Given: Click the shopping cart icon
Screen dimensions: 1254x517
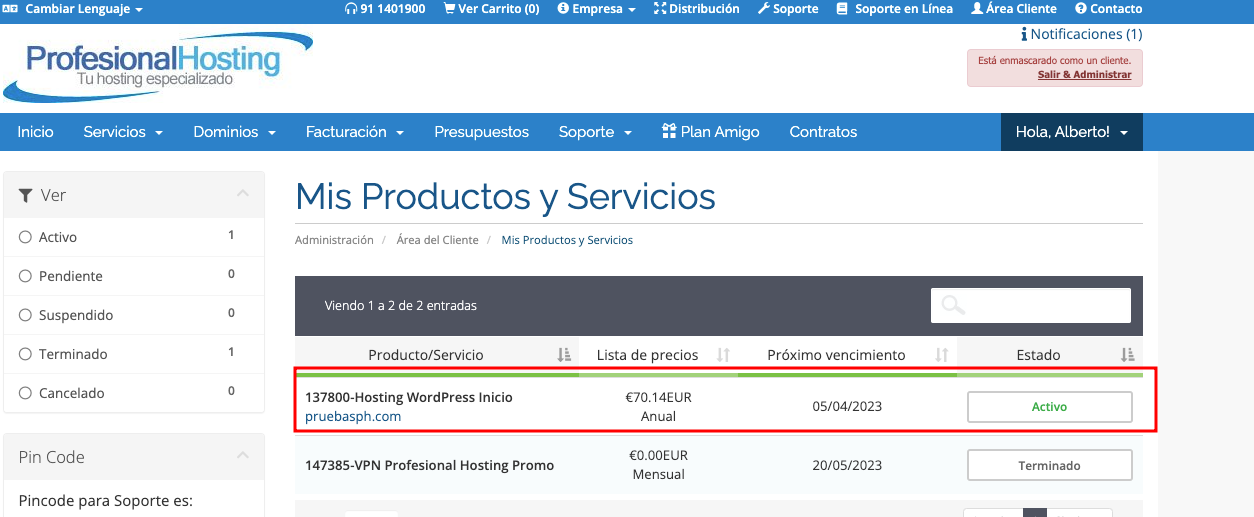Looking at the screenshot, I should [x=447, y=8].
